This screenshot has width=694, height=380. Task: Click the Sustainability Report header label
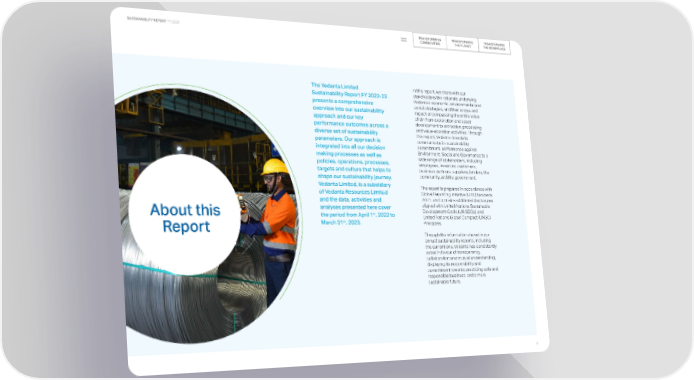(x=146, y=19)
